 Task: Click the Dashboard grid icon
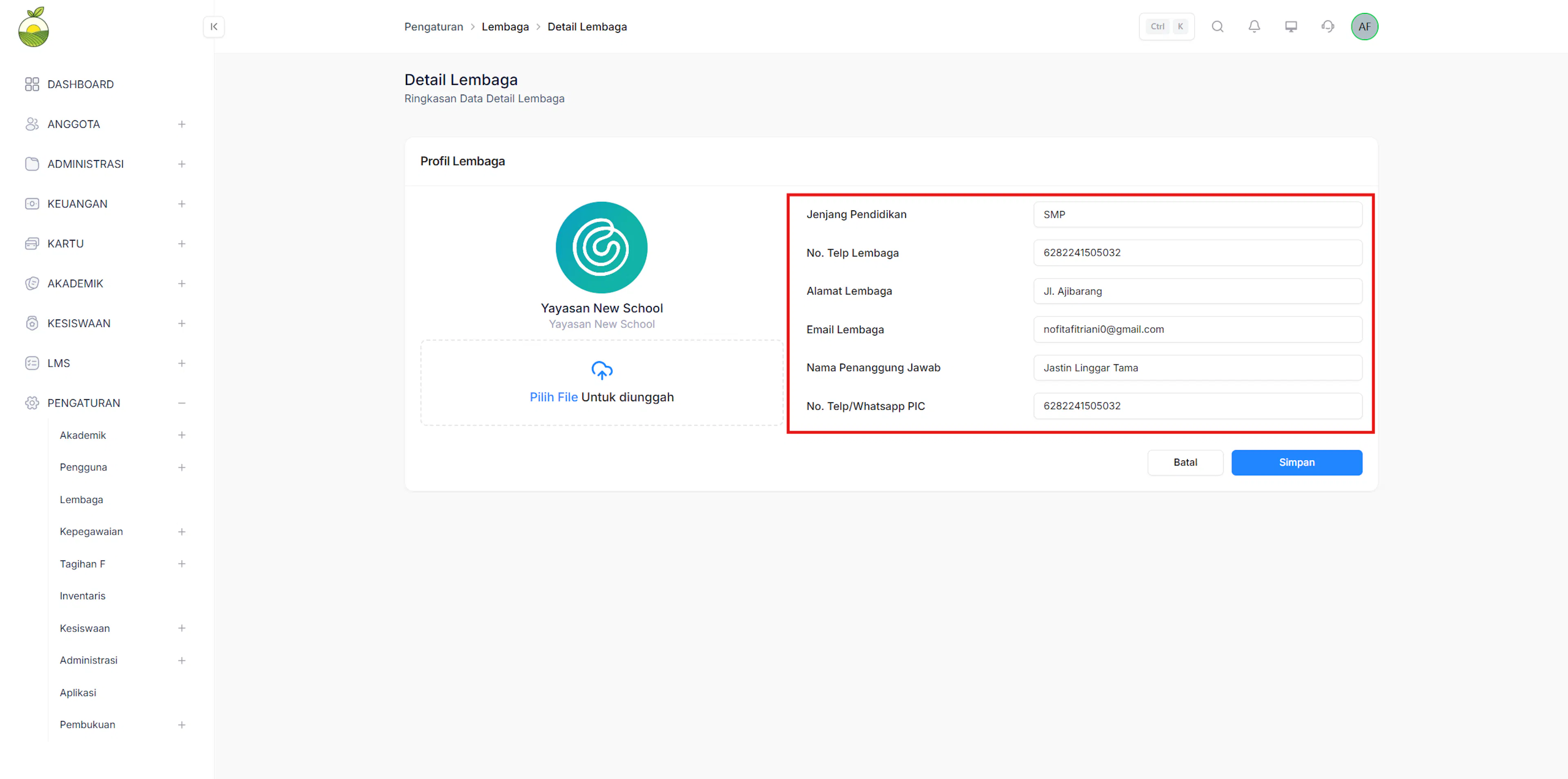[x=32, y=84]
